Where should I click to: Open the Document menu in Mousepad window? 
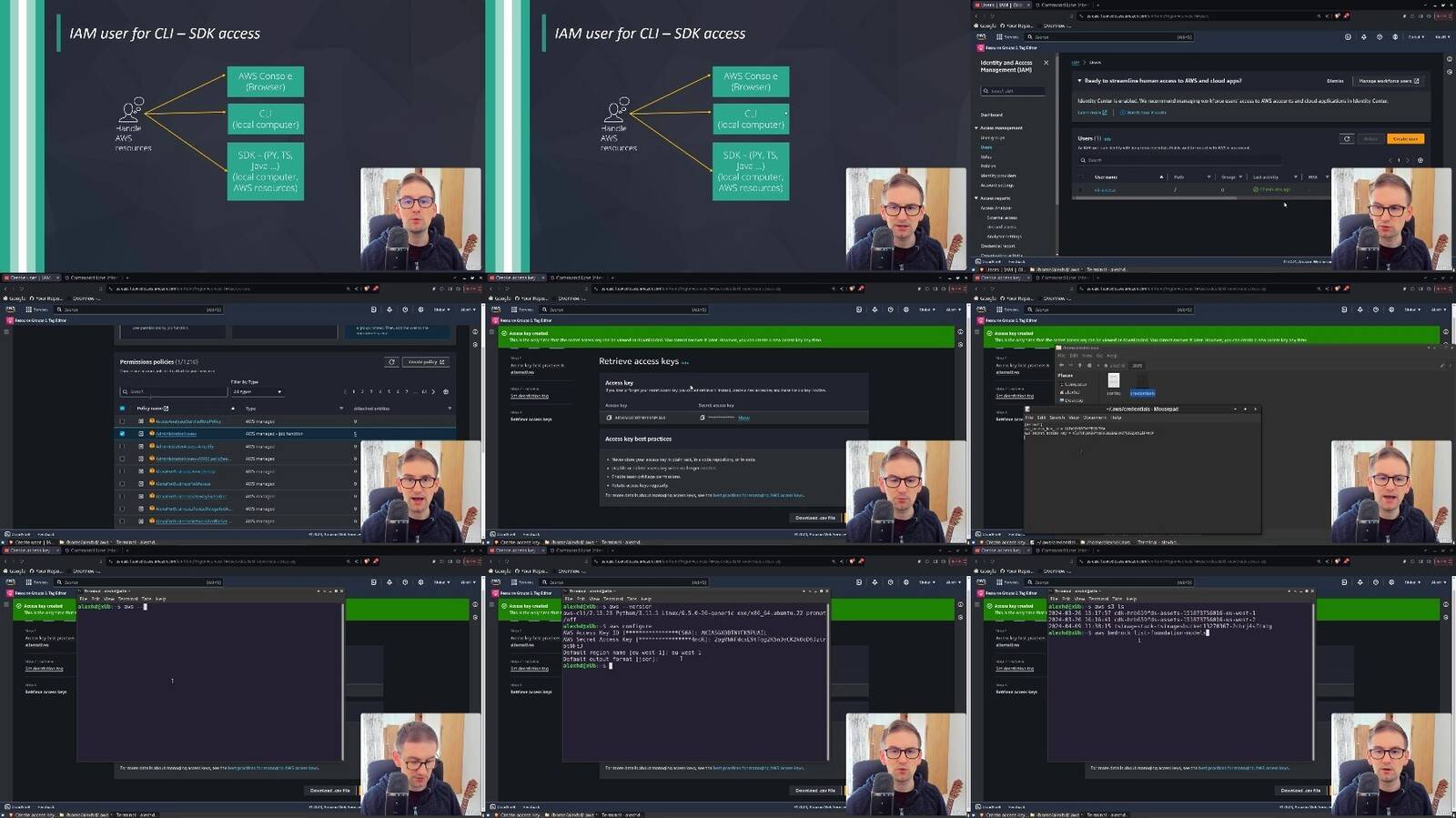coord(1095,418)
